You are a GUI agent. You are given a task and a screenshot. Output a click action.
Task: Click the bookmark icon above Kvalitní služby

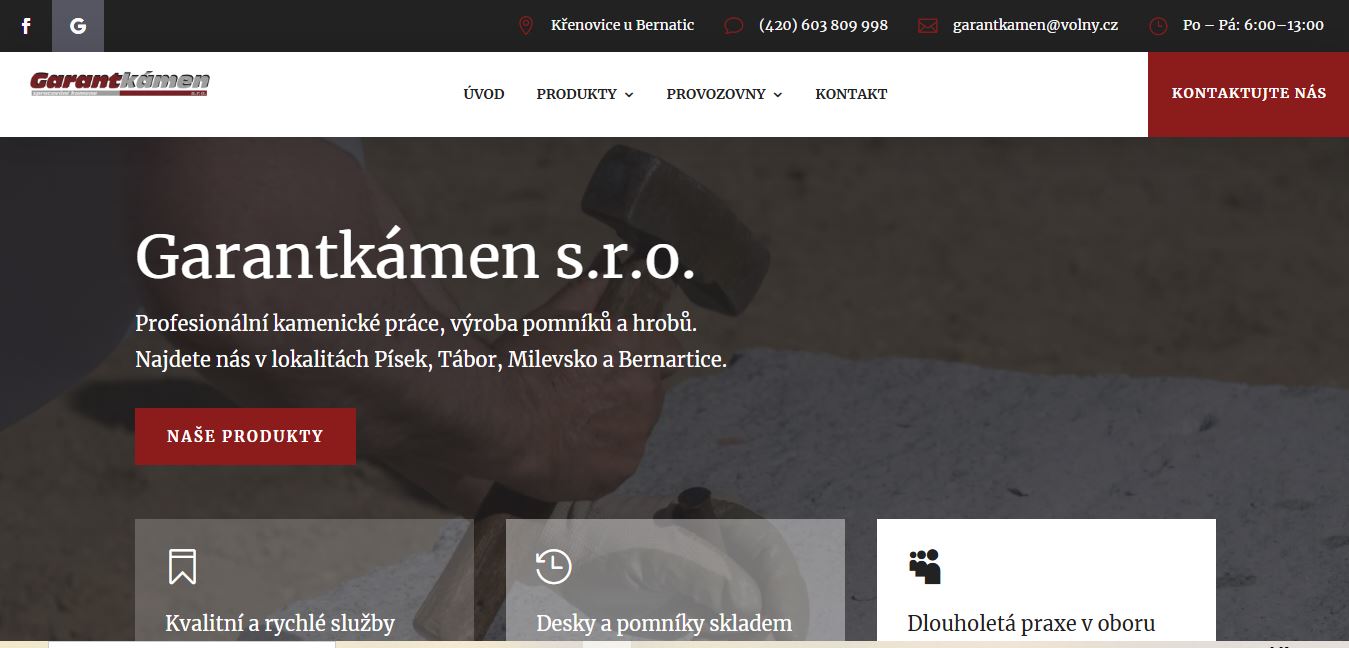click(x=182, y=566)
